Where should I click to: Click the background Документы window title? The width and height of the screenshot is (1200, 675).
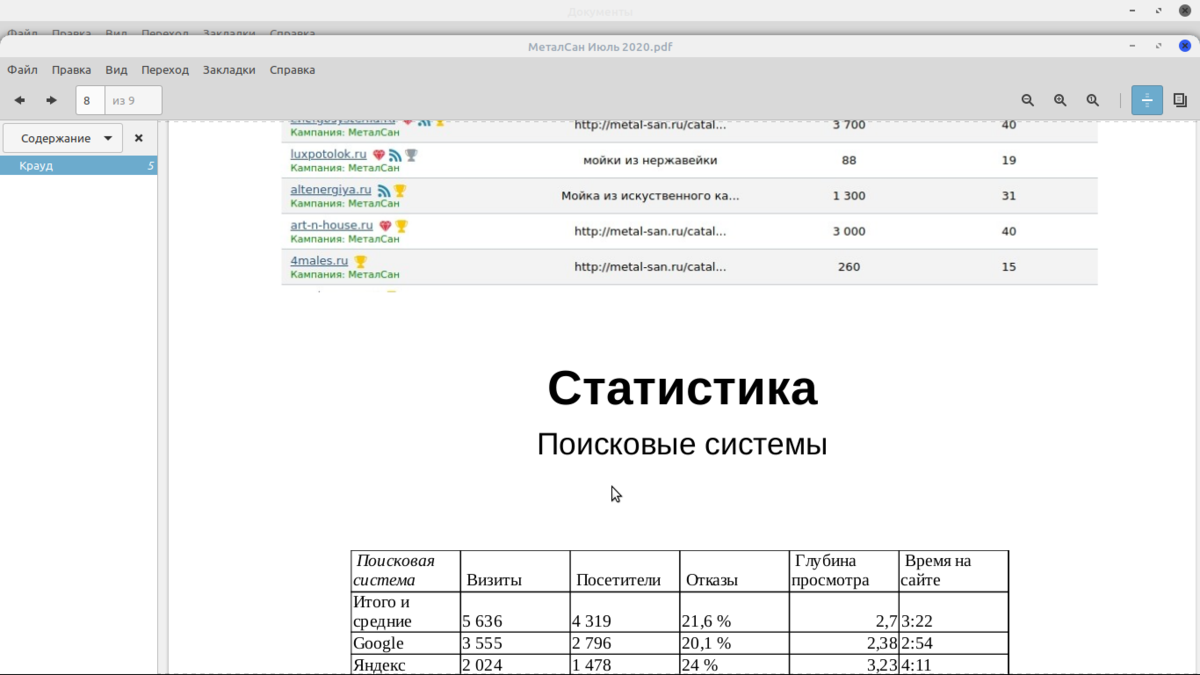(600, 11)
